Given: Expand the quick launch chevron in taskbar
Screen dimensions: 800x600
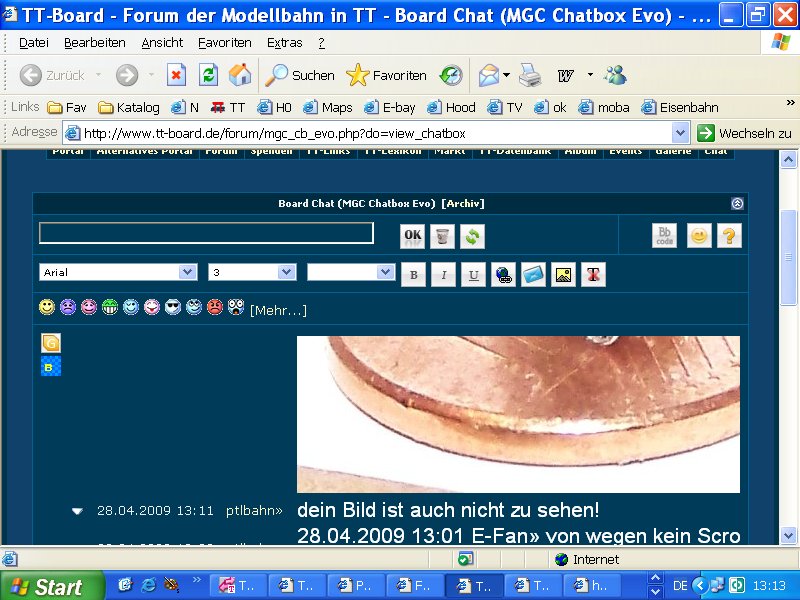Looking at the screenshot, I should pyautogui.click(x=196, y=580).
